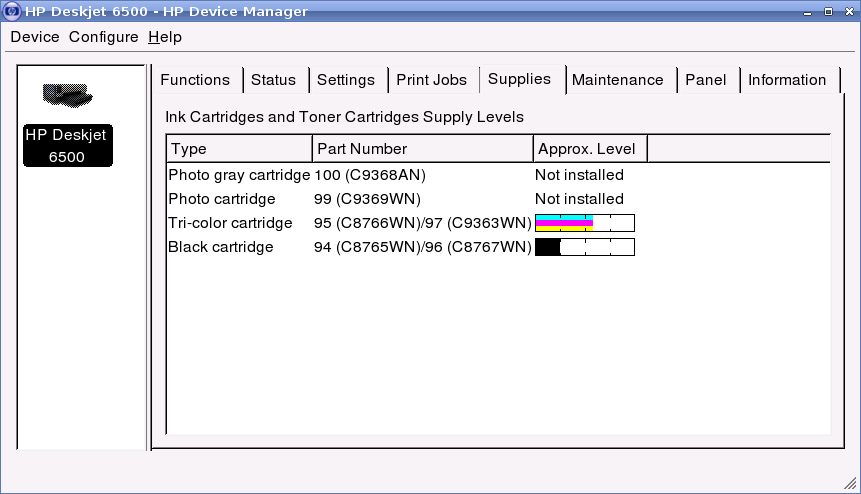Image resolution: width=861 pixels, height=494 pixels.
Task: Click the HP logo in title bar
Action: coord(12,11)
